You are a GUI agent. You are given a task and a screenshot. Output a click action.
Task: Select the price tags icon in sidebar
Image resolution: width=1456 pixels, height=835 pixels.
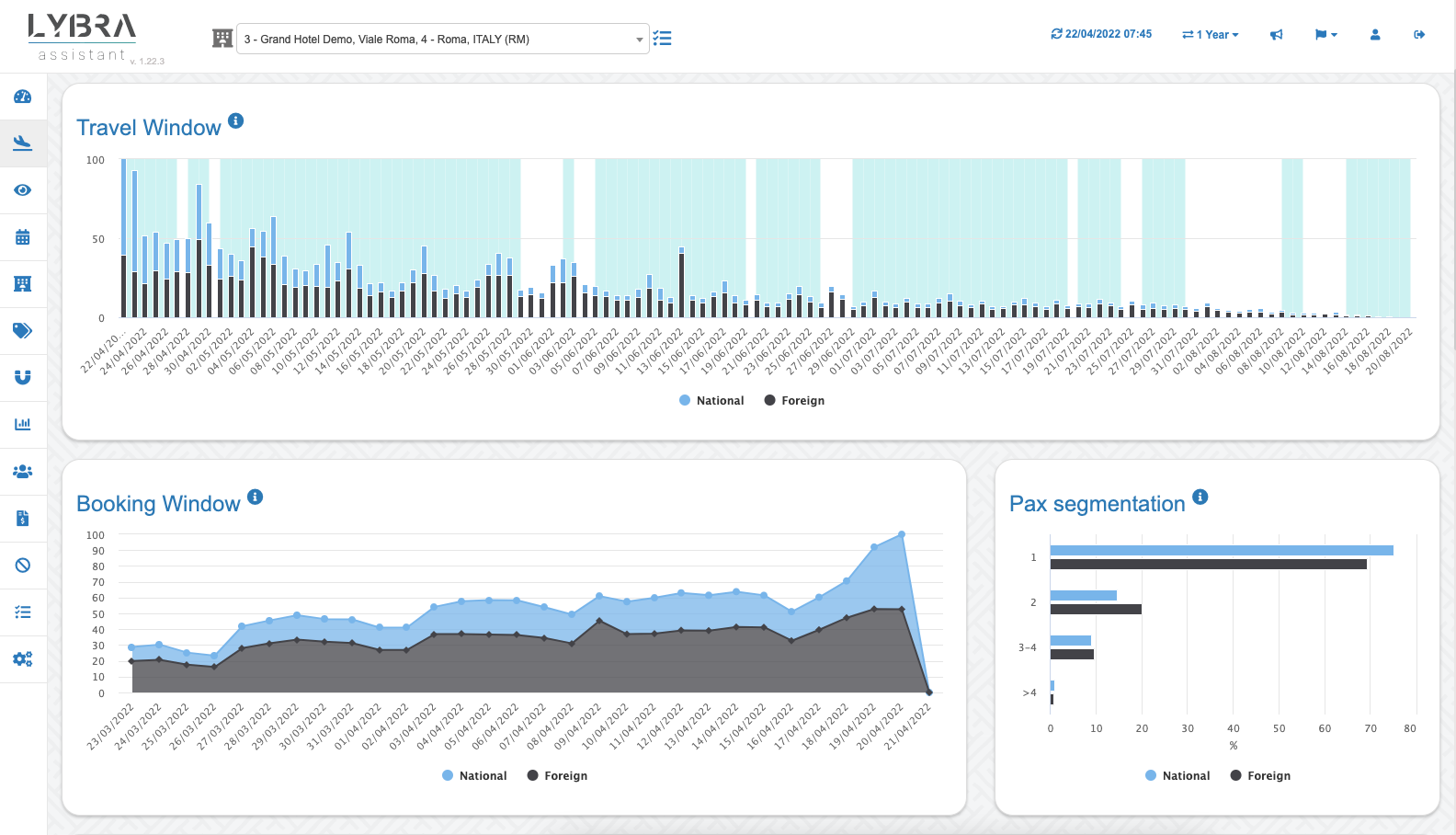pyautogui.click(x=23, y=330)
